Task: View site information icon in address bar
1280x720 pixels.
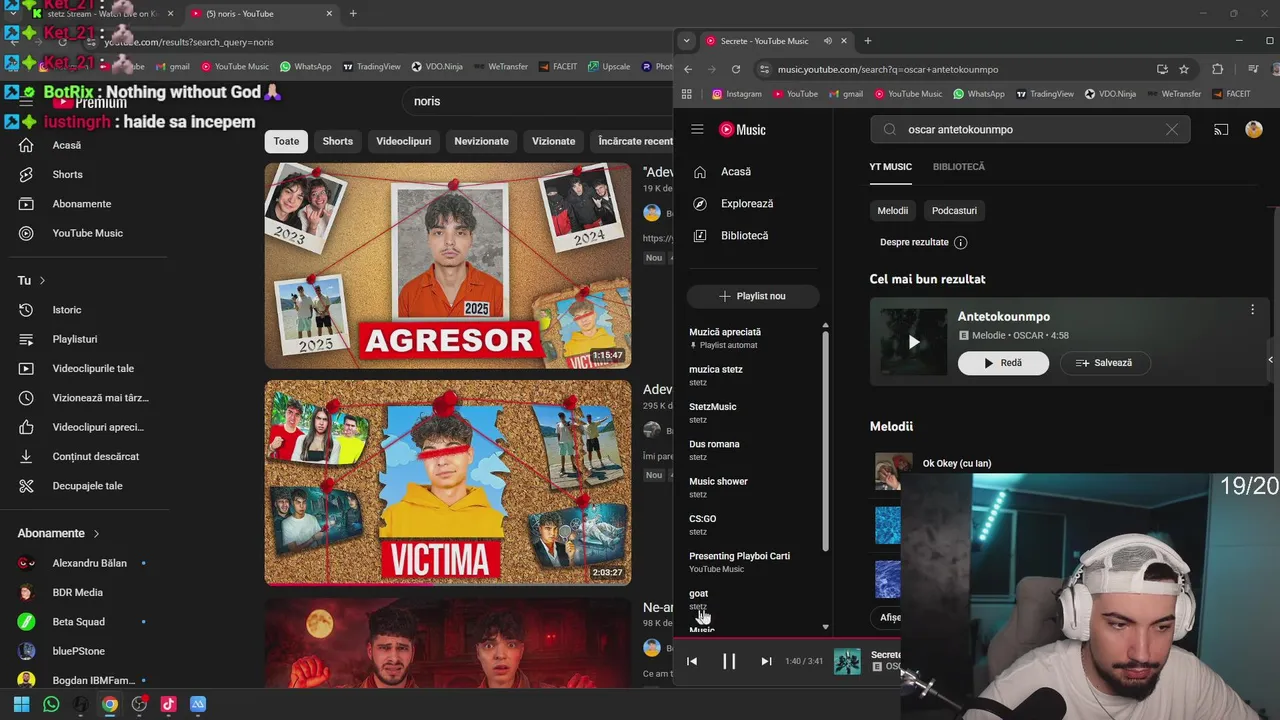Action: (x=765, y=69)
